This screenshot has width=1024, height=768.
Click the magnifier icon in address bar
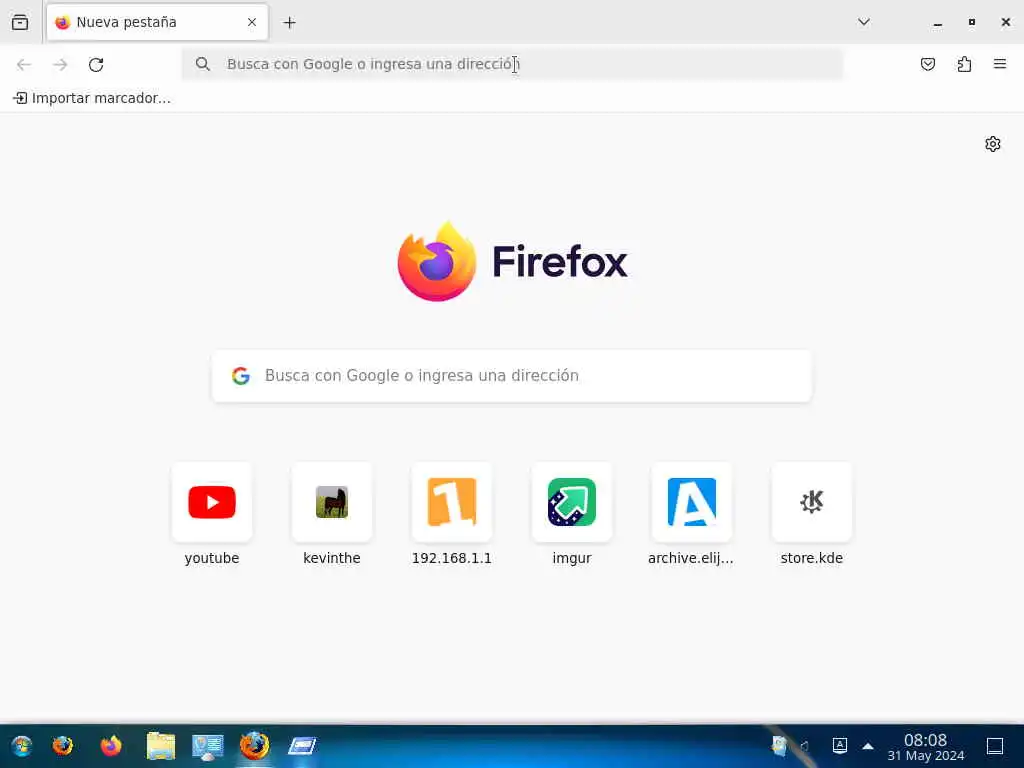pyautogui.click(x=203, y=64)
